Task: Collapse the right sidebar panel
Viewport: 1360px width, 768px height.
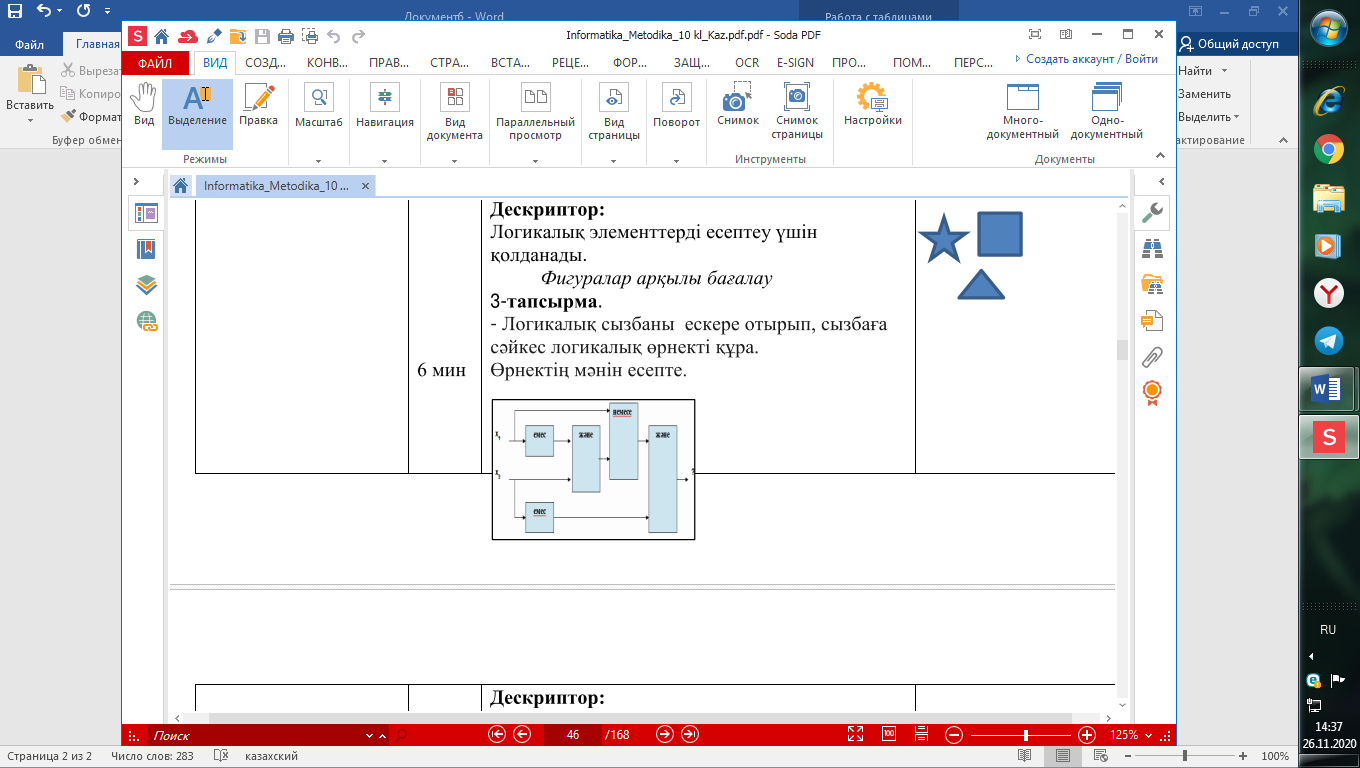Action: 1161,182
